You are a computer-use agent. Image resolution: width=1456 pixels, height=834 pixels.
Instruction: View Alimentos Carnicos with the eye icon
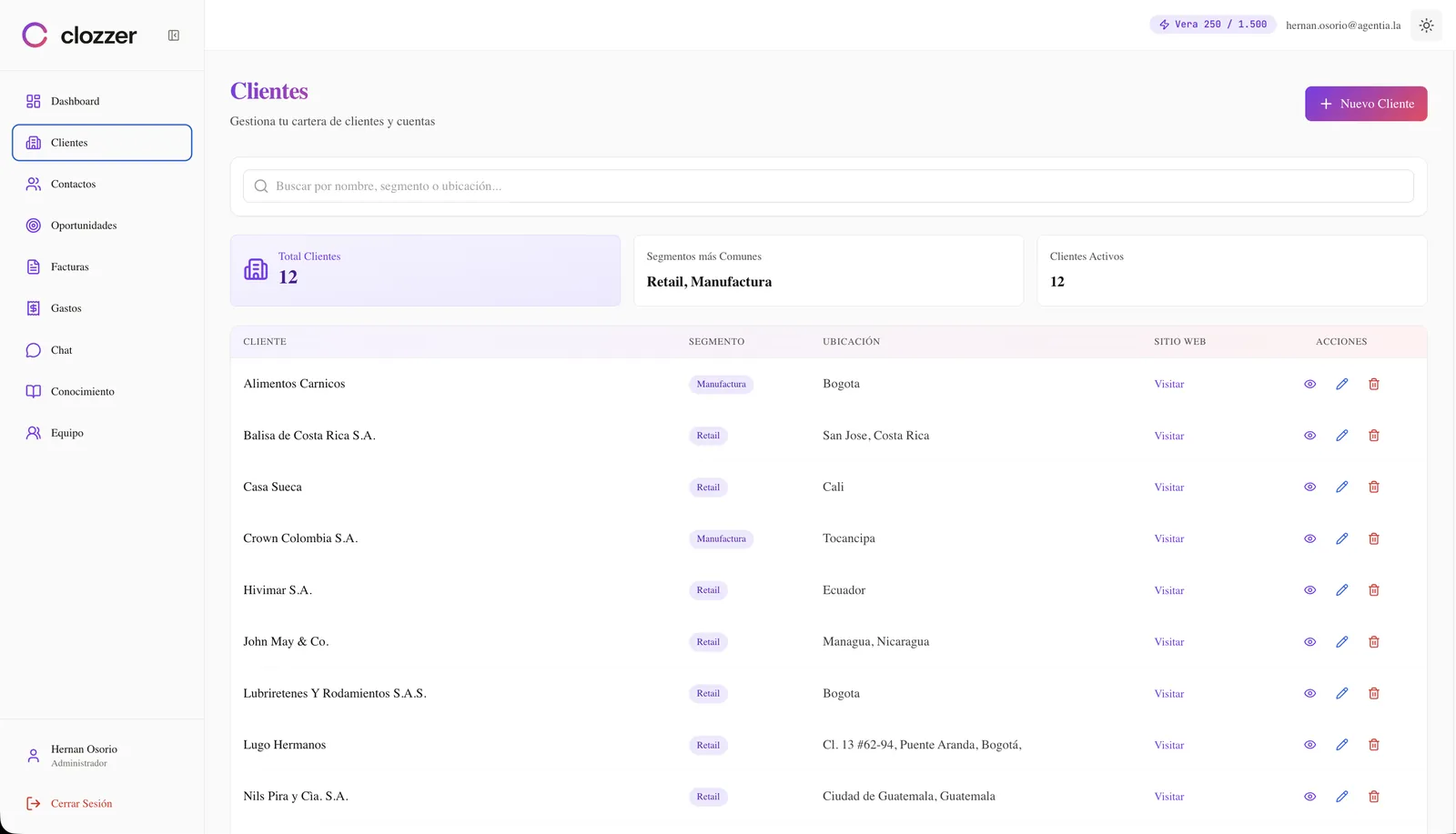1309,384
